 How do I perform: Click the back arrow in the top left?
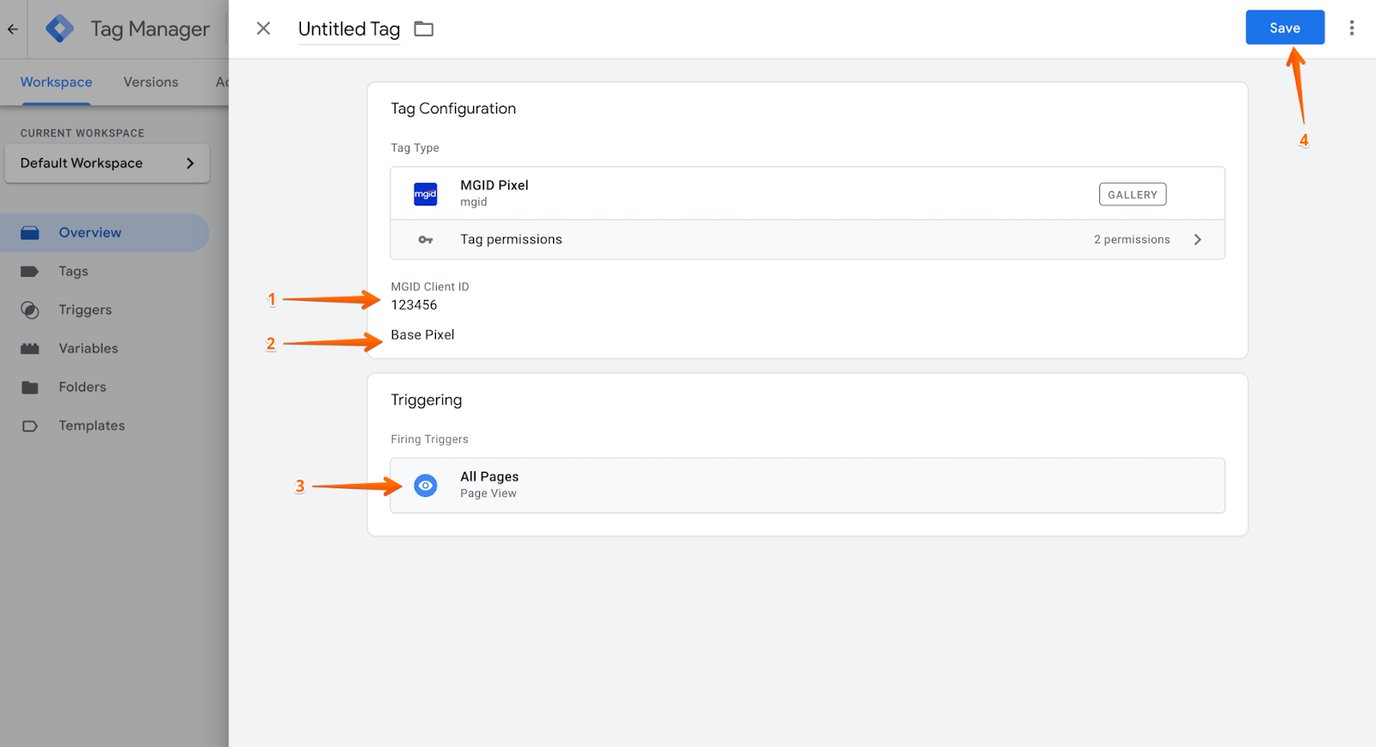12,28
